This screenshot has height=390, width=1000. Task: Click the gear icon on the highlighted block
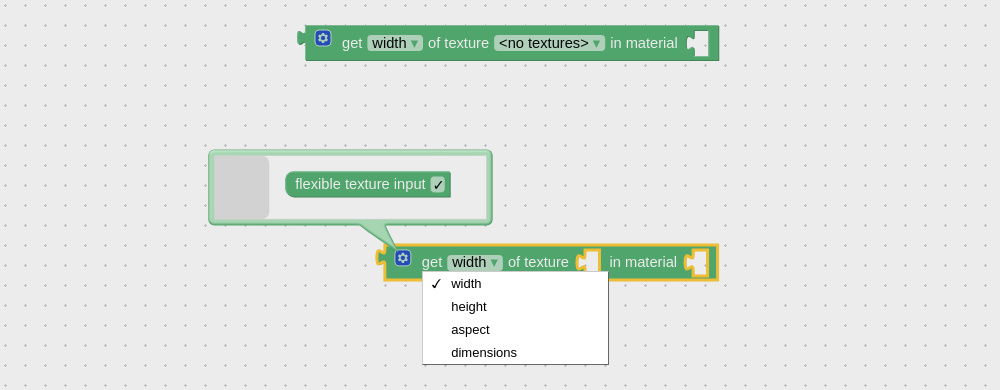402,257
